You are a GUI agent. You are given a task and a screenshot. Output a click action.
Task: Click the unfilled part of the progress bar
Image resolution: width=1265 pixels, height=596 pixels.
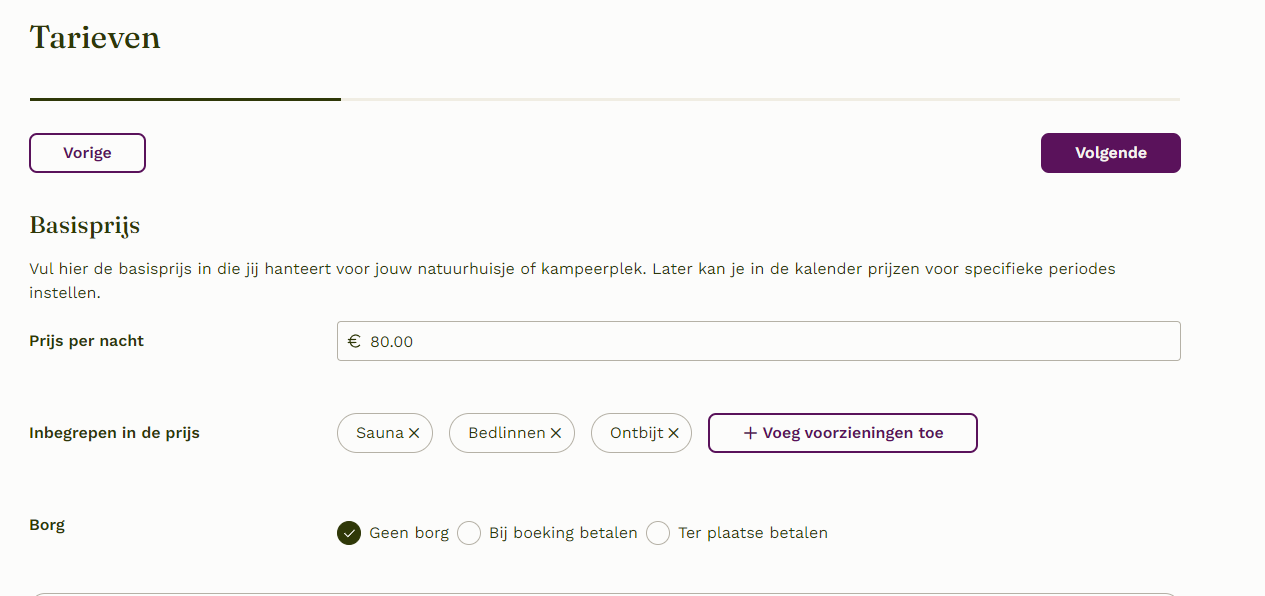pyautogui.click(x=760, y=99)
